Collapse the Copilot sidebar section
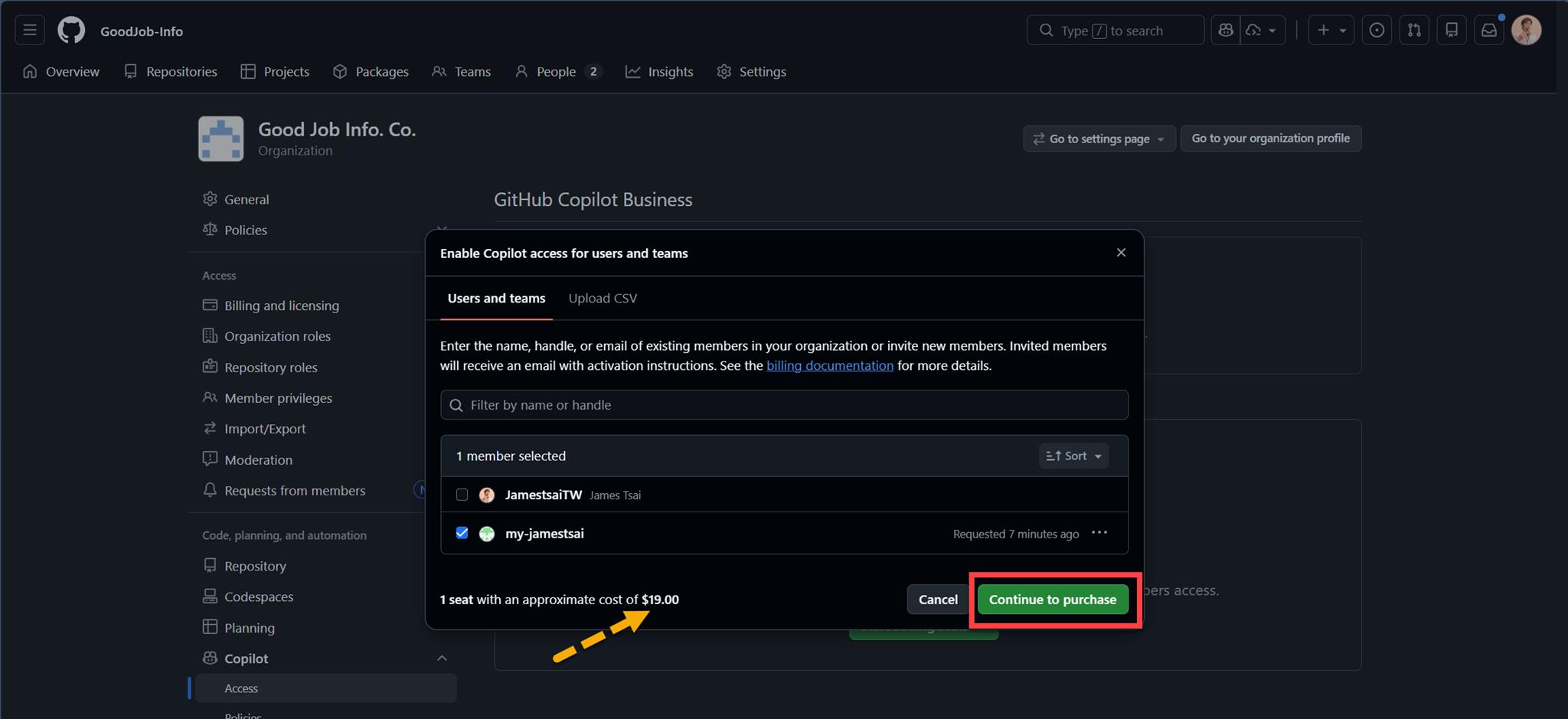Screen dimensions: 1568x719 (x=442, y=659)
